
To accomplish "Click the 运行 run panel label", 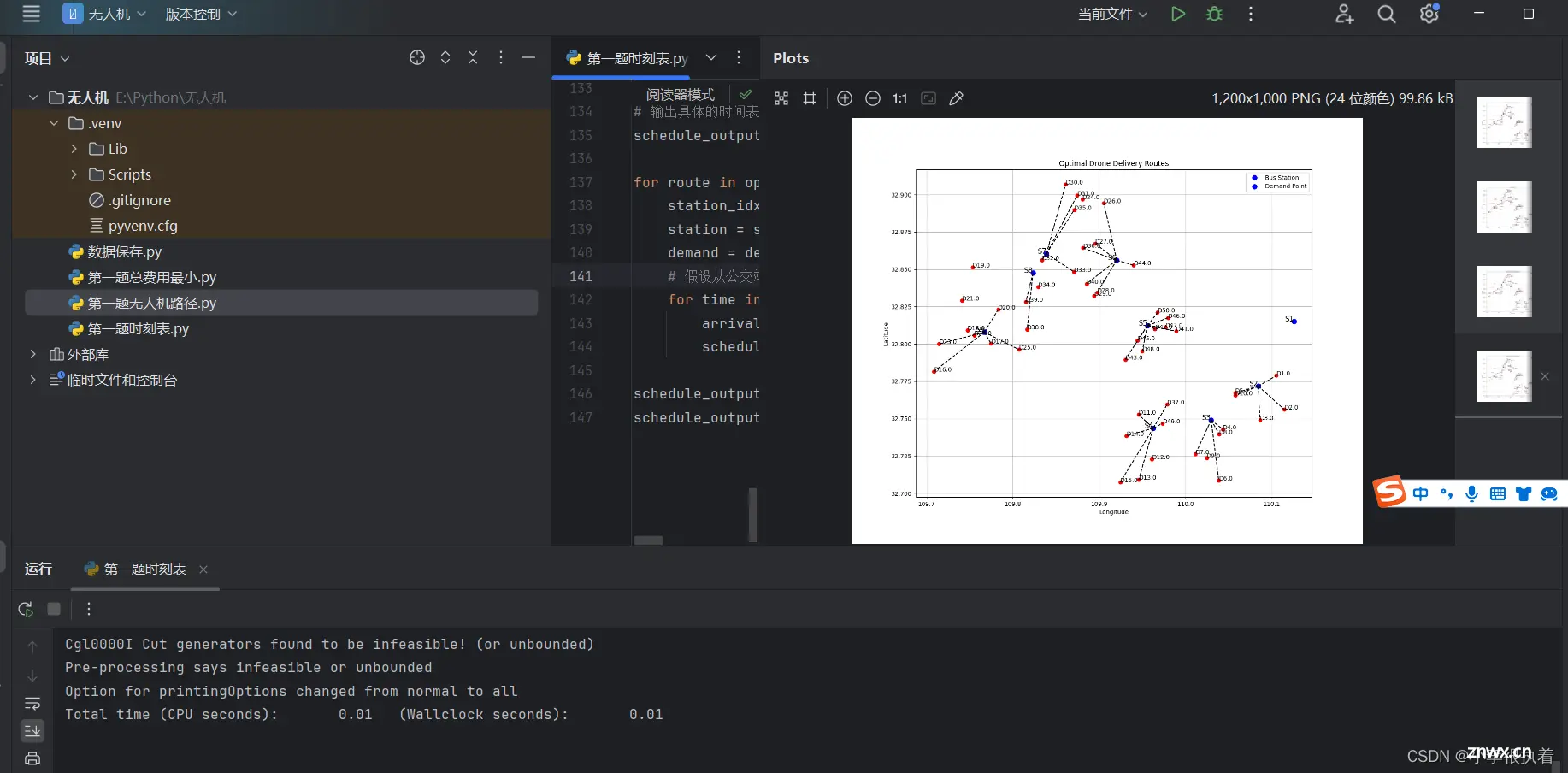I will tap(38, 569).
